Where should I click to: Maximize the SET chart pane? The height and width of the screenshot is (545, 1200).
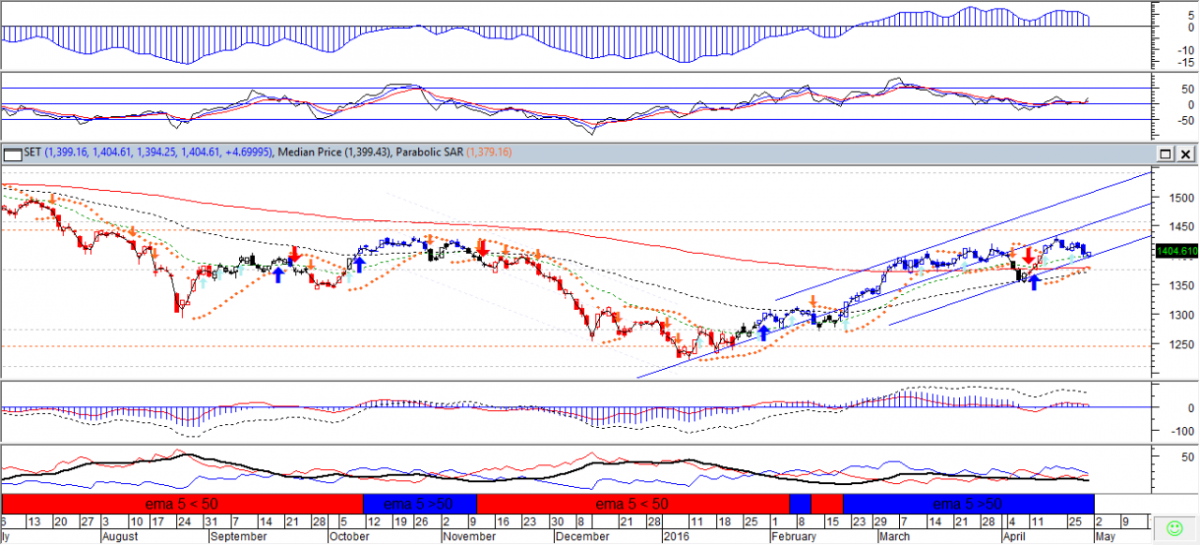click(1166, 155)
